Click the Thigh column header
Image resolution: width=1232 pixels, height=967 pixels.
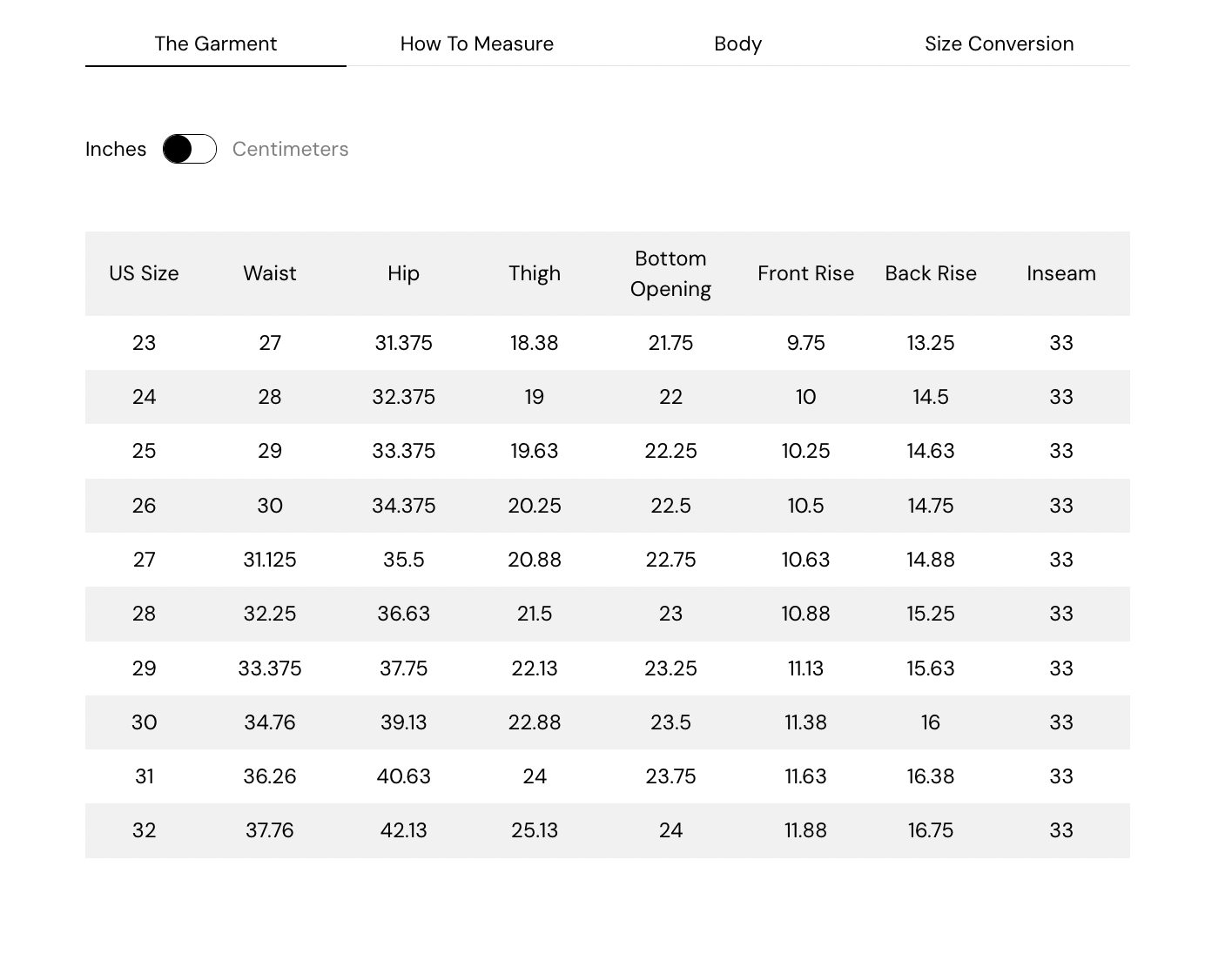pos(535,273)
